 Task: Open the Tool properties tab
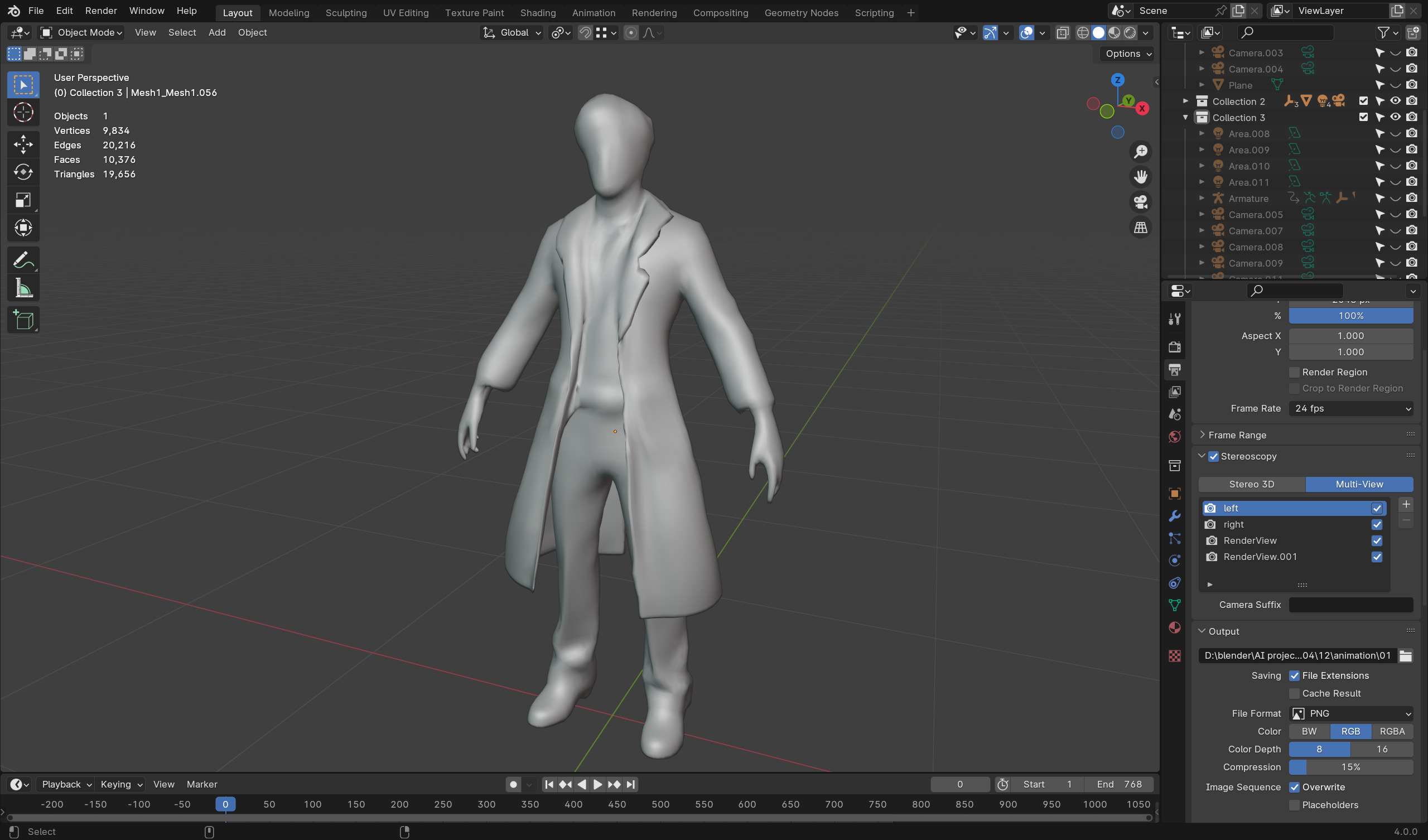pyautogui.click(x=1175, y=319)
